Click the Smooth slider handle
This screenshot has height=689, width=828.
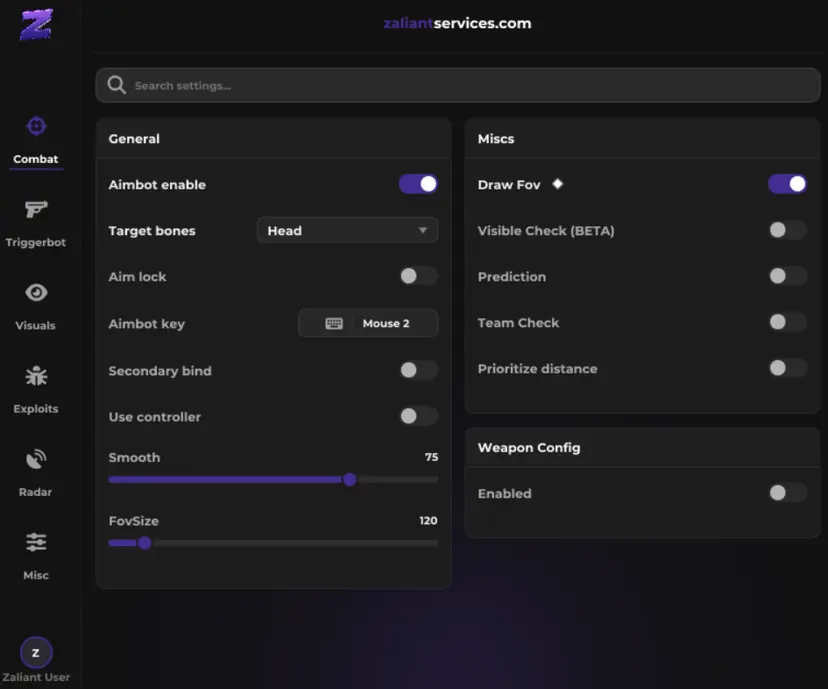click(x=349, y=479)
